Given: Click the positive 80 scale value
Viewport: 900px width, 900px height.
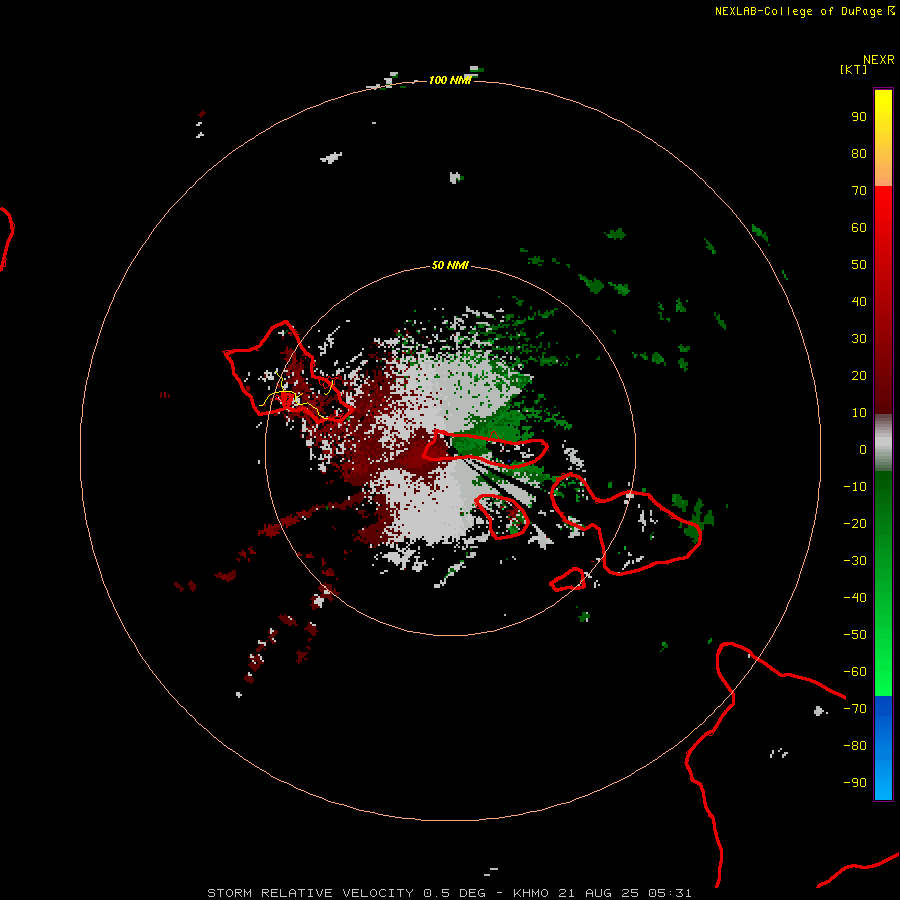Looking at the screenshot, I should pos(859,153).
